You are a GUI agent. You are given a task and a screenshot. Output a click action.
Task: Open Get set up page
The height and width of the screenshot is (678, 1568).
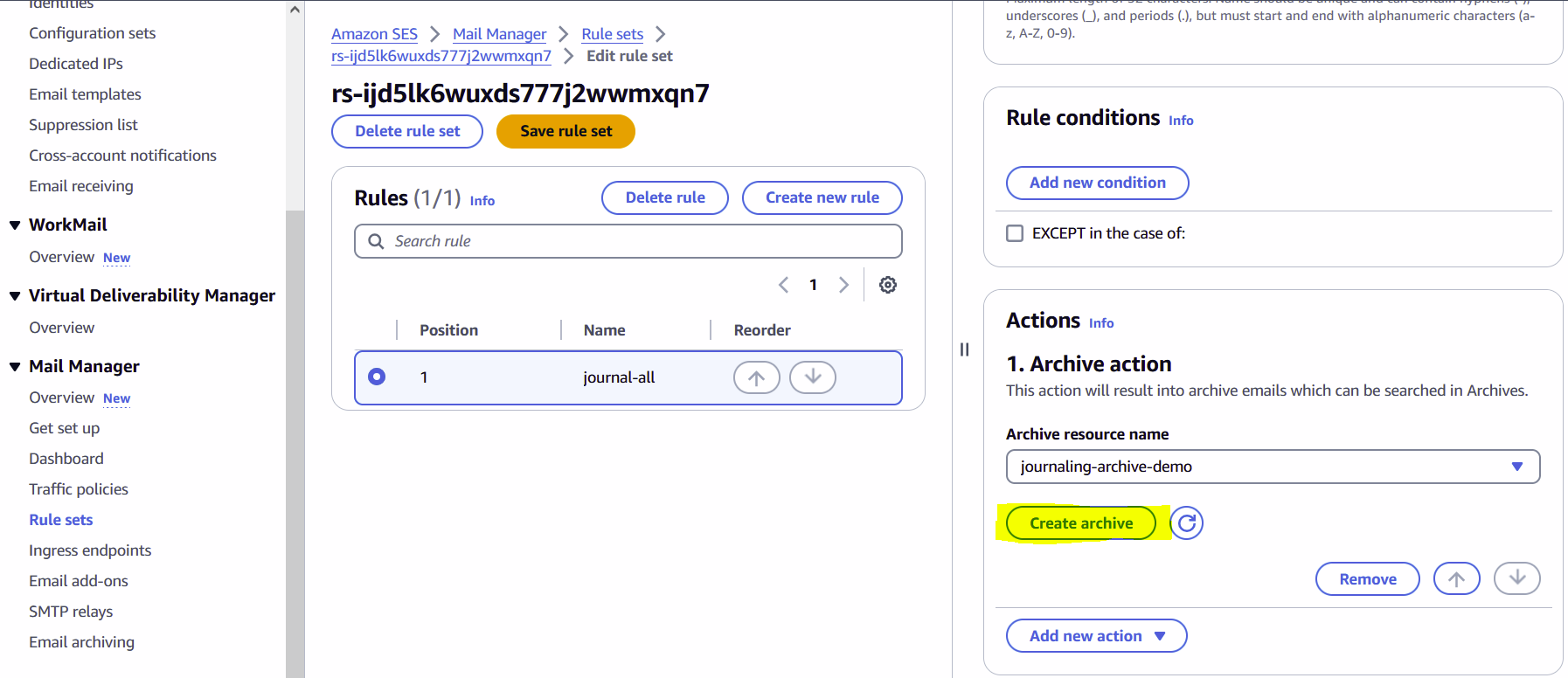[65, 428]
